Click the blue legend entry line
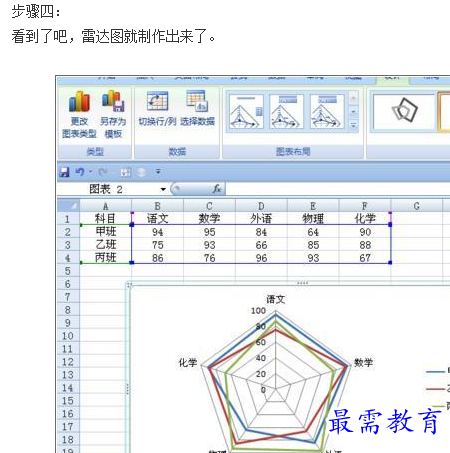Screen dimensions: 450x453 pyautogui.click(x=435, y=371)
